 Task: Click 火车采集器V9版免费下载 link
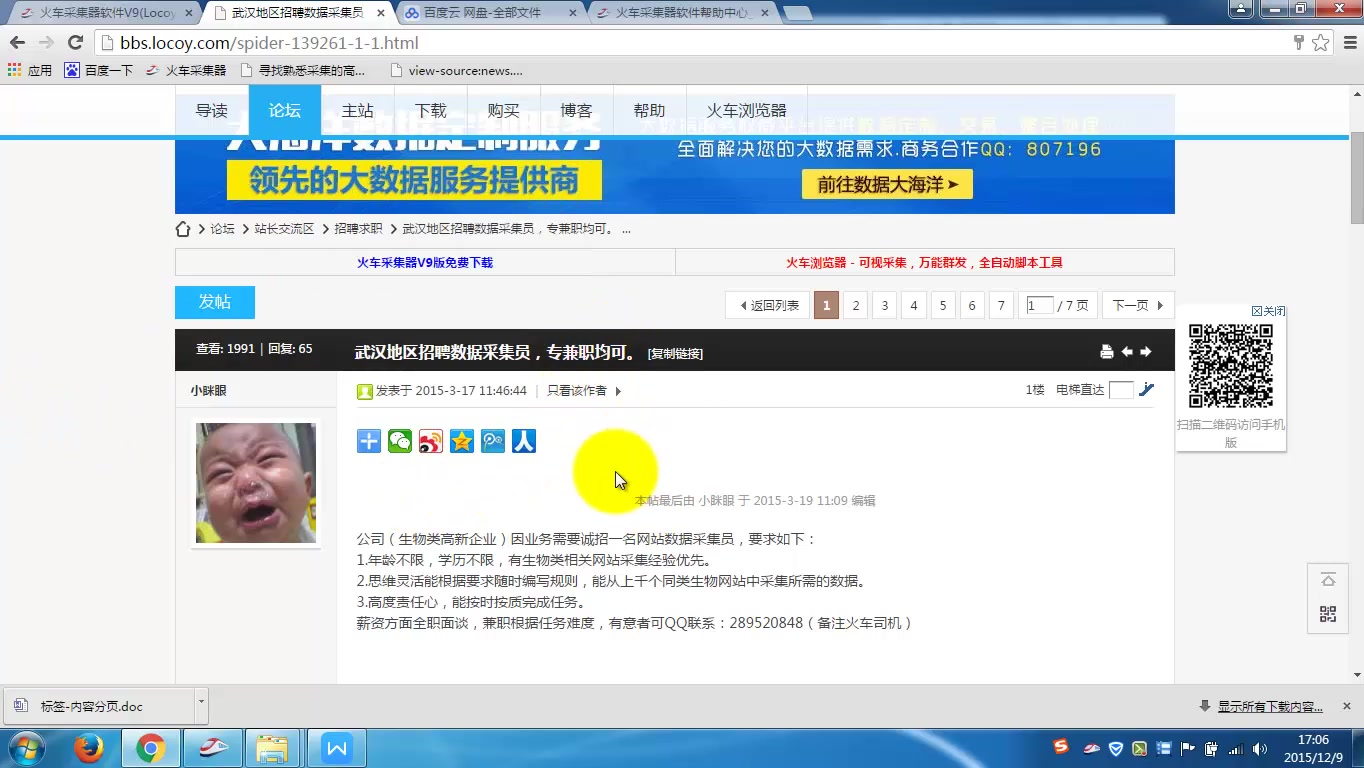[425, 263]
